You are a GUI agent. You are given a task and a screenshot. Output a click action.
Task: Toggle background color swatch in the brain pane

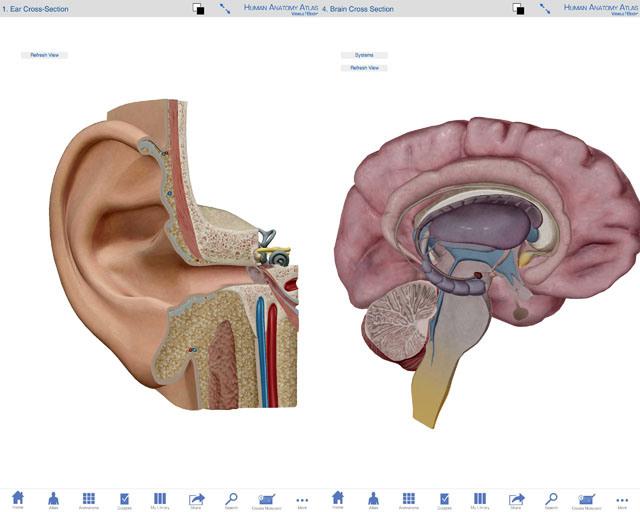[518, 8]
